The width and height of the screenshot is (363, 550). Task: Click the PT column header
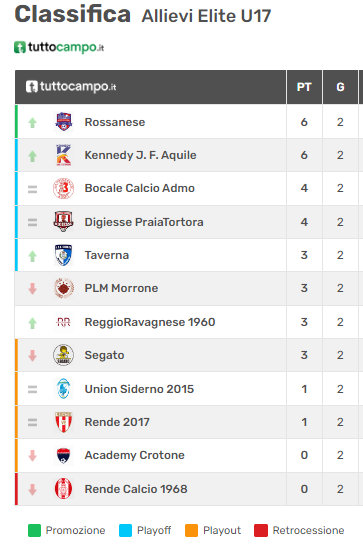pos(304,87)
